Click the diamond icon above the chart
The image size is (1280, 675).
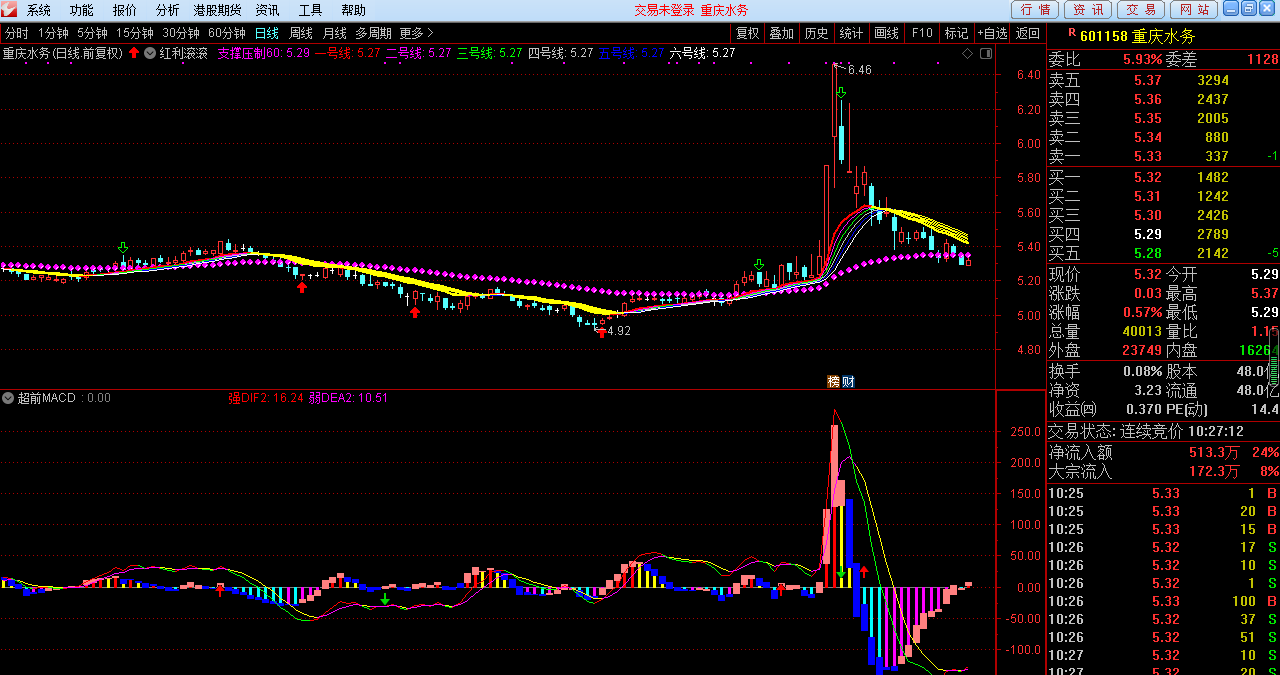(x=967, y=53)
